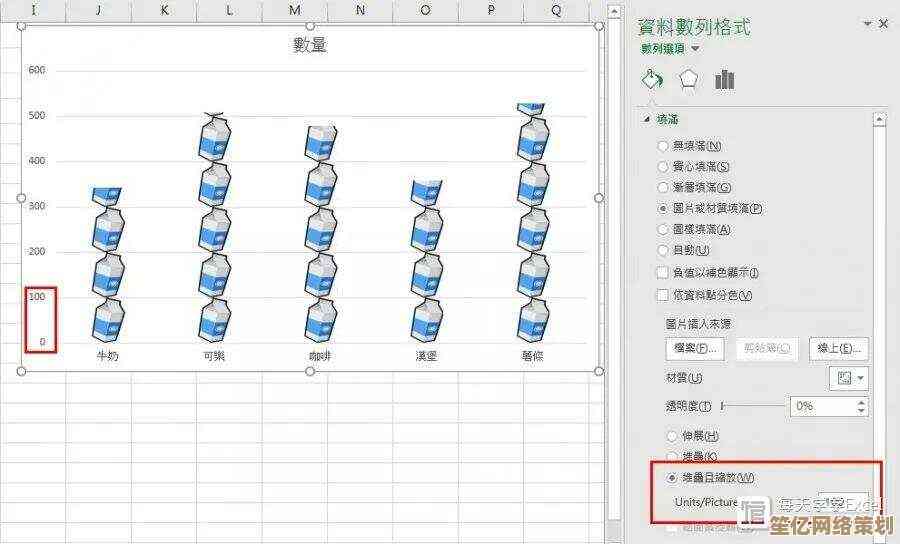Open the task pane options arrow
This screenshot has height=544, width=900.
[x=866, y=24]
